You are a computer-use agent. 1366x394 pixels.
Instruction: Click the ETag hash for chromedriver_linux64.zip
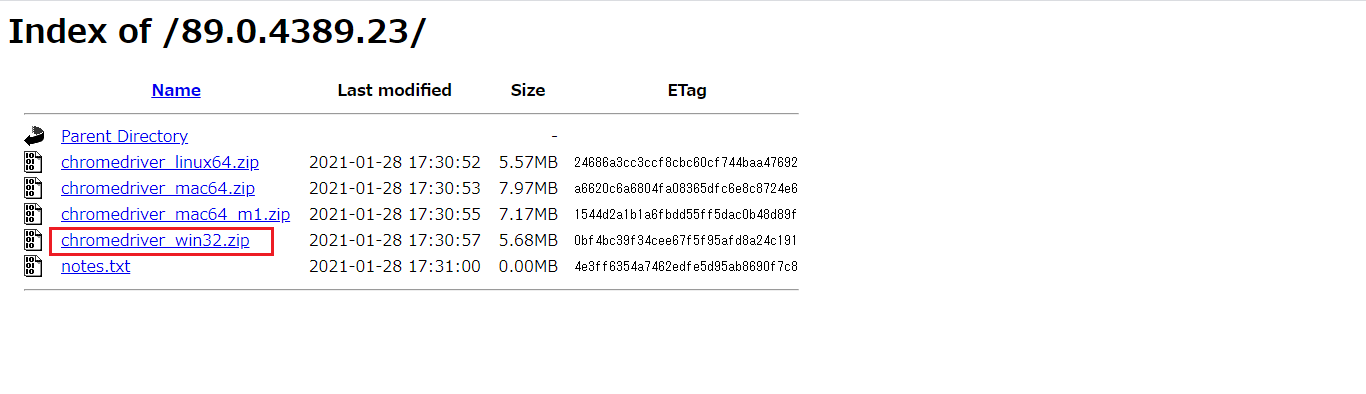pos(685,162)
